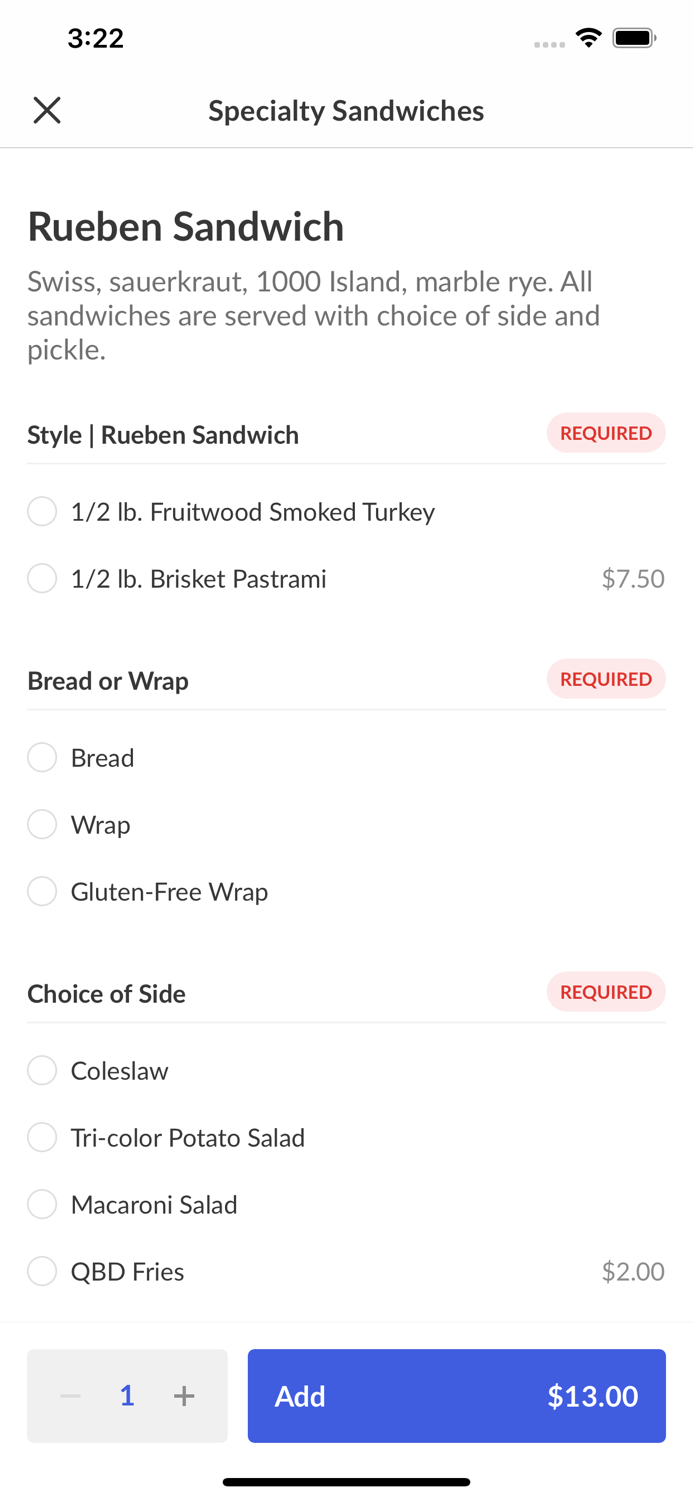Tap the cellular signal dots icon
The width and height of the screenshot is (693, 1500).
[549, 43]
